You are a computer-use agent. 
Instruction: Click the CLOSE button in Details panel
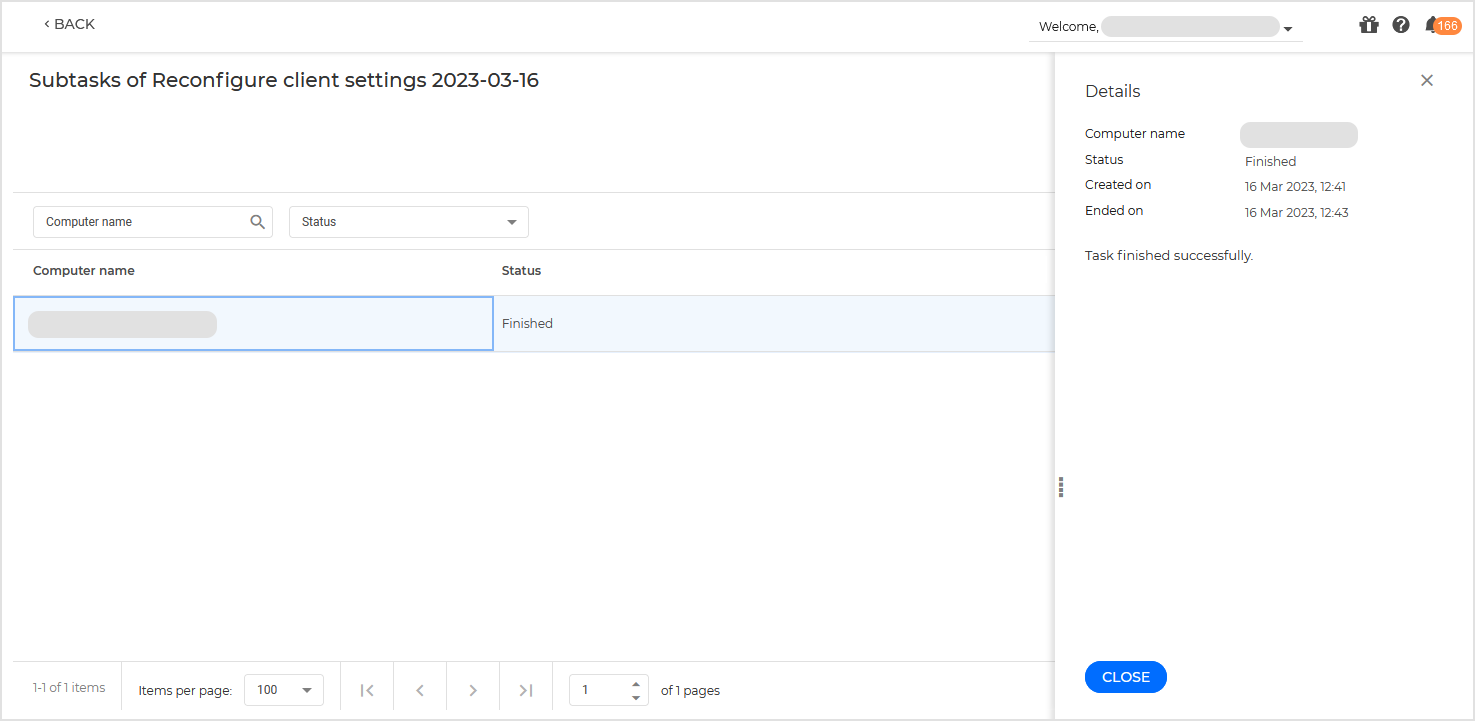[1125, 677]
